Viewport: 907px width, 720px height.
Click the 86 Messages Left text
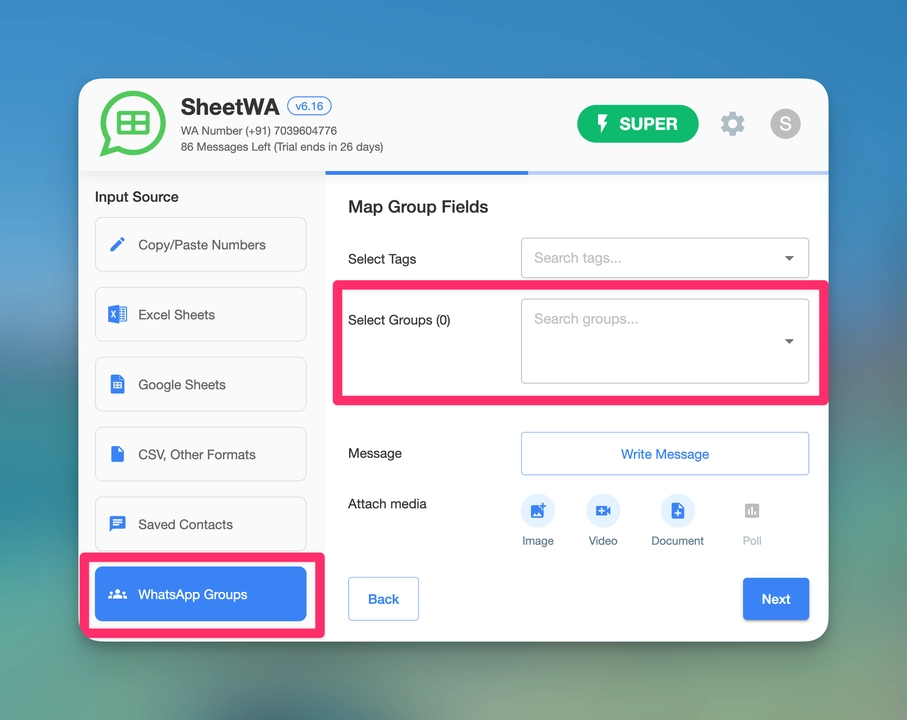click(x=282, y=147)
